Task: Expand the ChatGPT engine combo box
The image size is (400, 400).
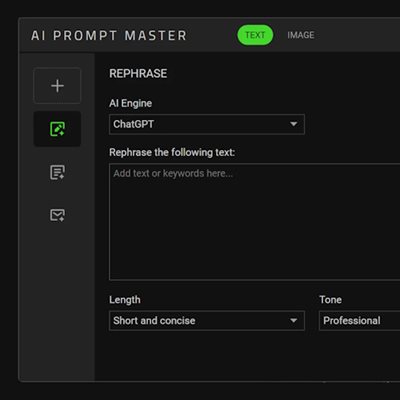Action: click(207, 124)
